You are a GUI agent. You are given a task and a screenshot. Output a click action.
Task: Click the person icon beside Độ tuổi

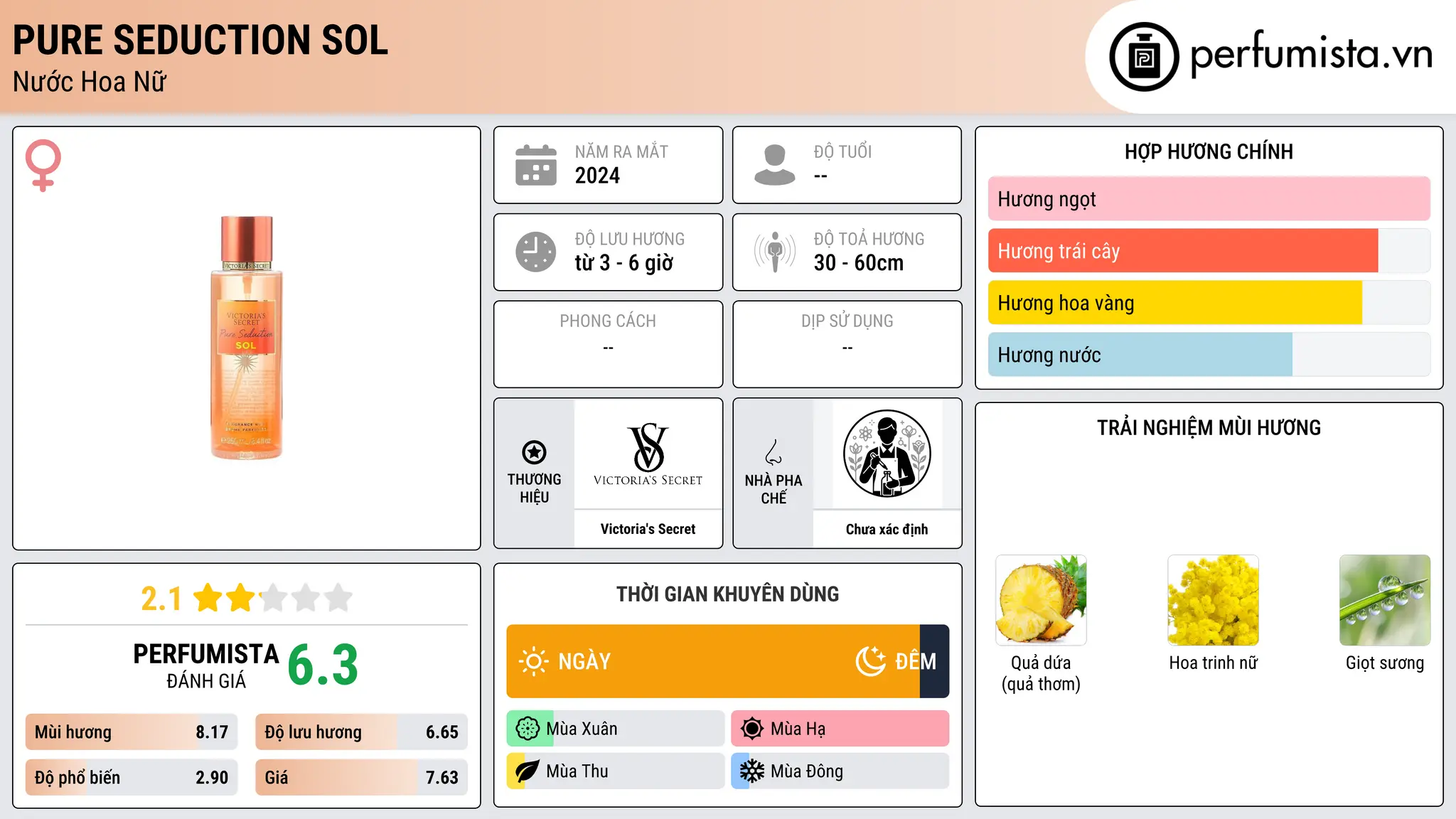coord(775,165)
